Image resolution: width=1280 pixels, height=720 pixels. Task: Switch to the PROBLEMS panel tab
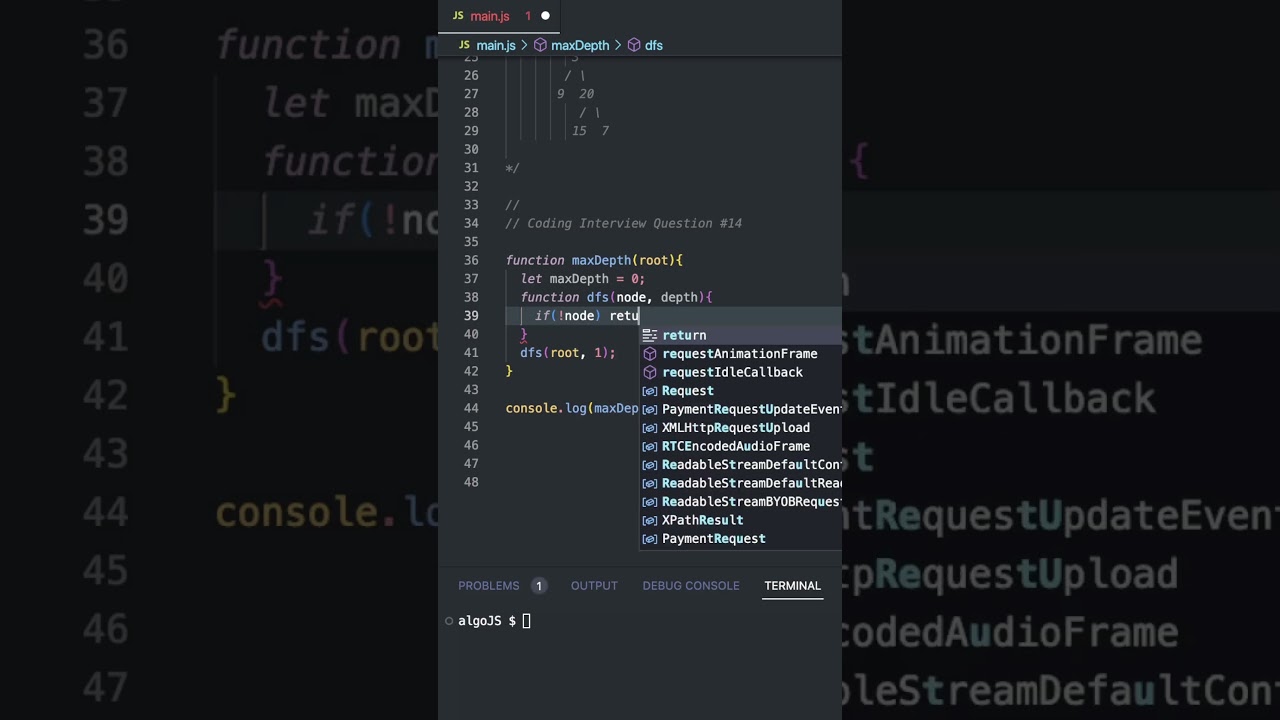[x=489, y=586]
